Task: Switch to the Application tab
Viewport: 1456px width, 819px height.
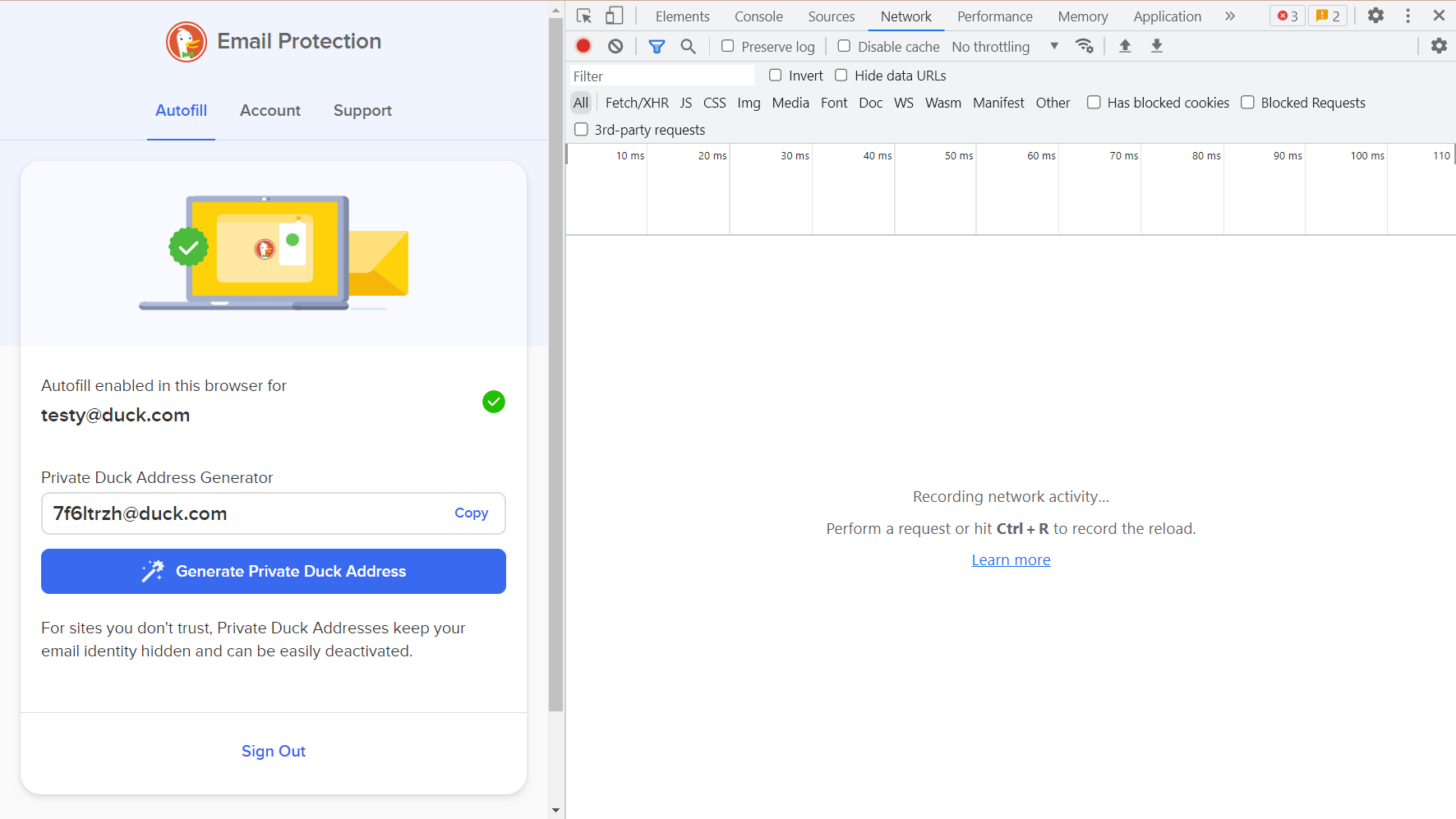Action: (x=1167, y=16)
